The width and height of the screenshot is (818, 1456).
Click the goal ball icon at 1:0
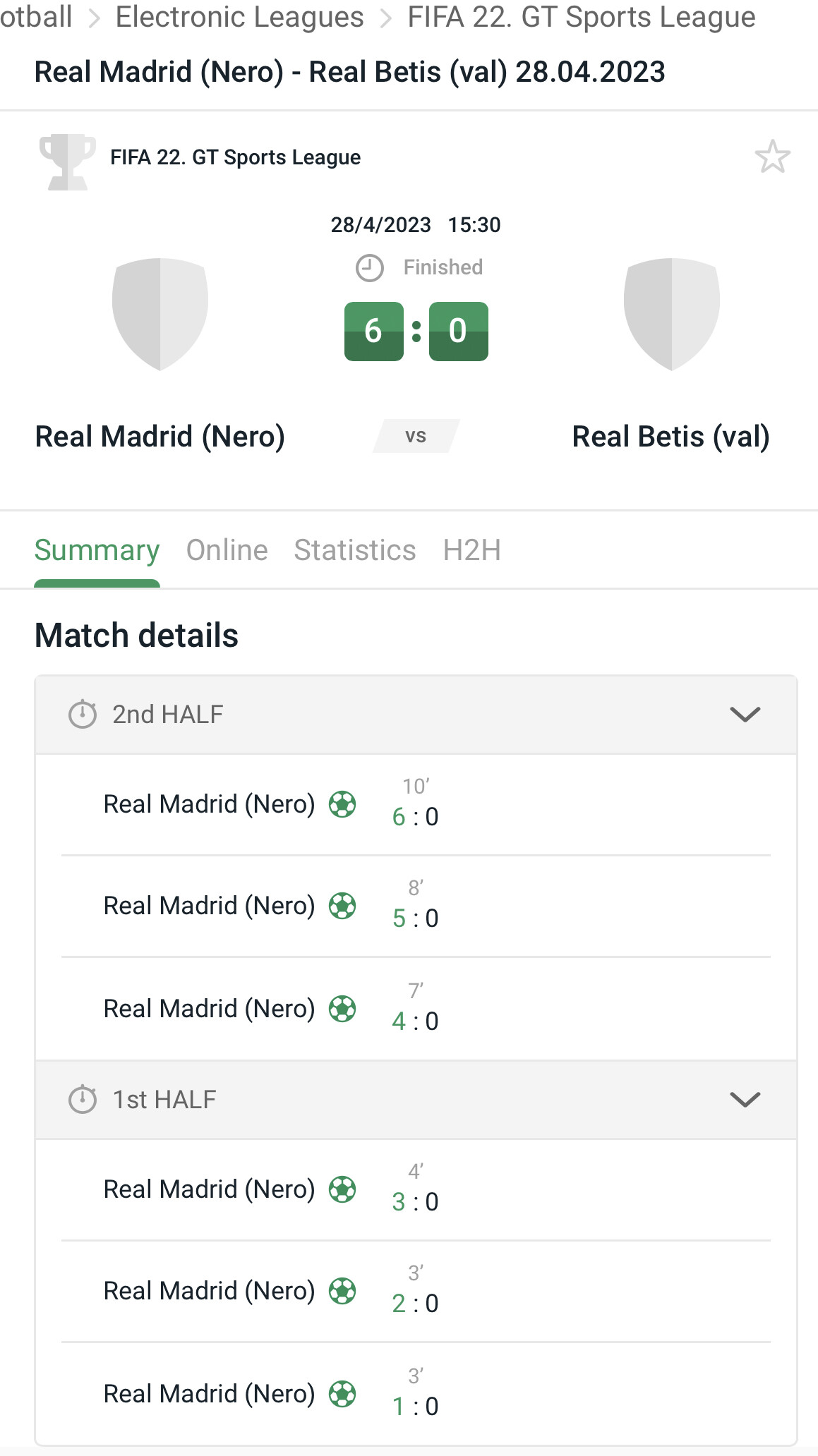pyautogui.click(x=342, y=1394)
